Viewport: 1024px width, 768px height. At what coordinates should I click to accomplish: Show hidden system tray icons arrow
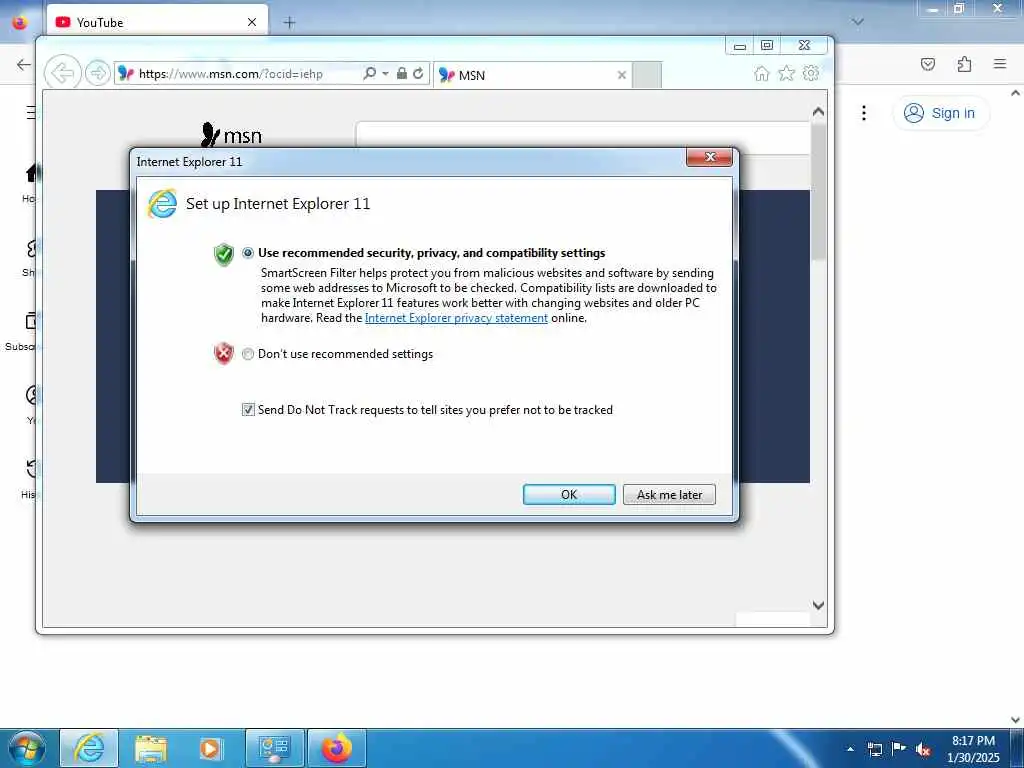point(850,749)
